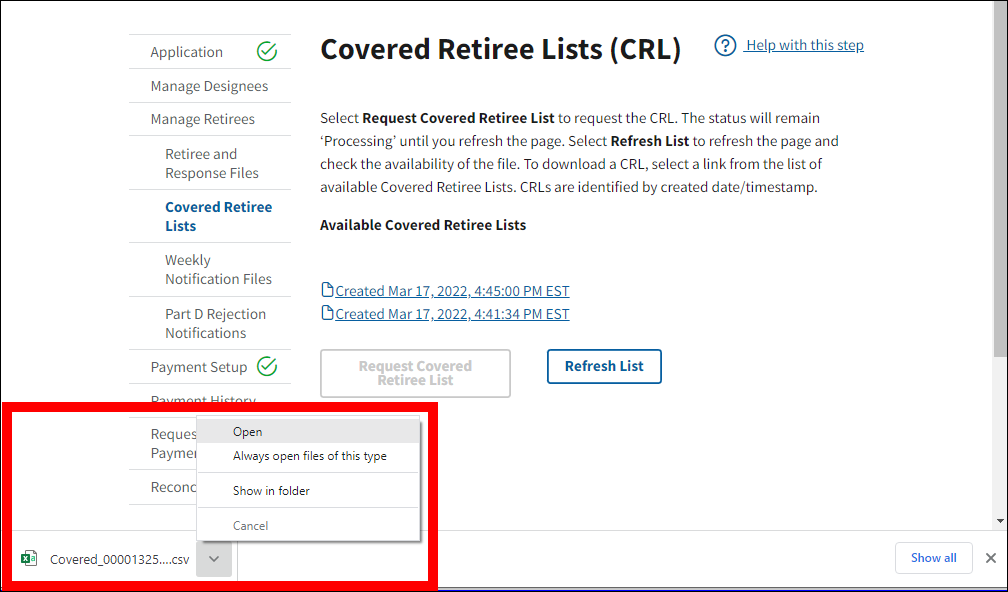This screenshot has width=1008, height=592.
Task: Select Open from the context menu
Action: (x=248, y=432)
